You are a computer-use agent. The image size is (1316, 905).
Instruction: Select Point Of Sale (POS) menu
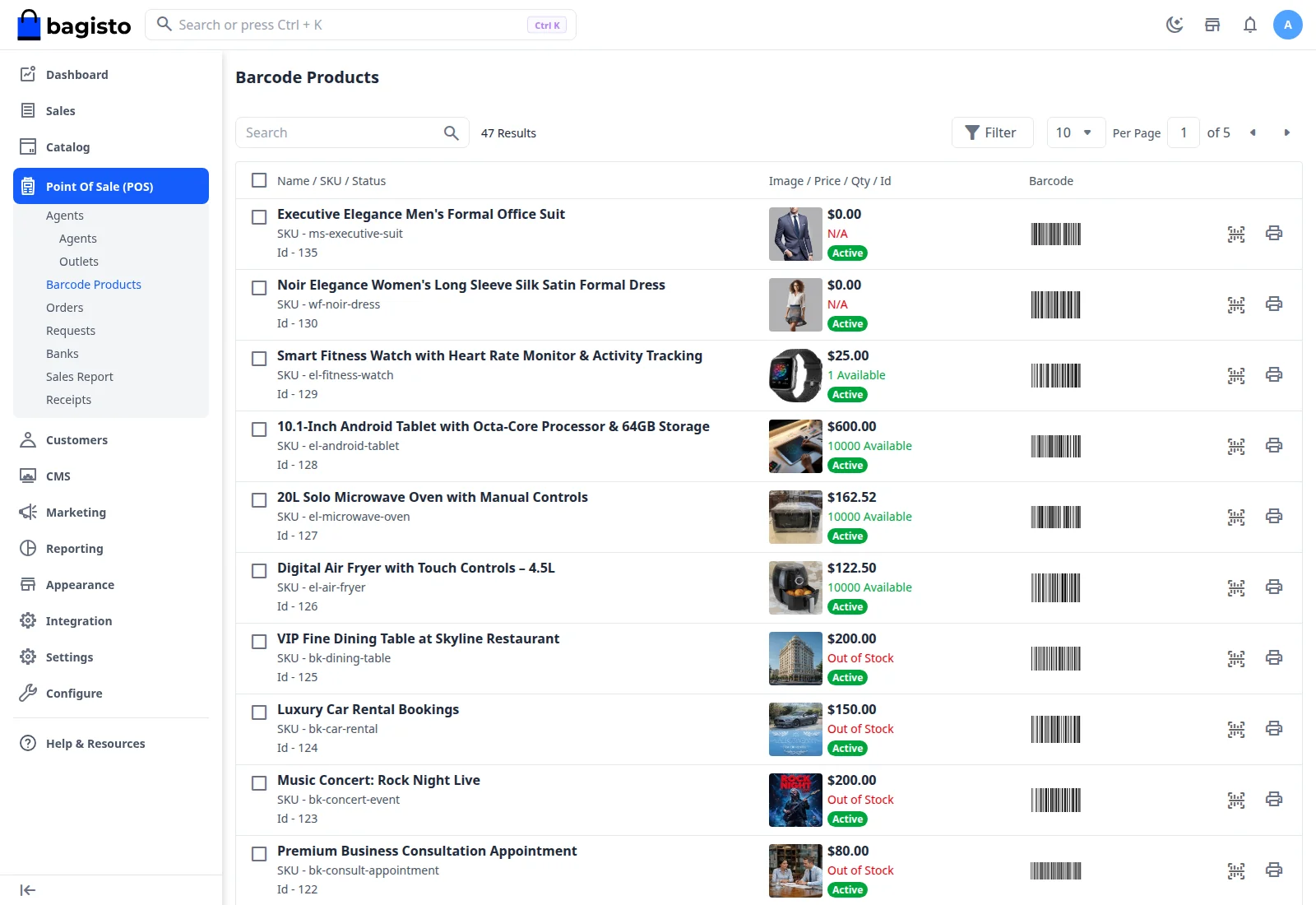click(x=111, y=186)
